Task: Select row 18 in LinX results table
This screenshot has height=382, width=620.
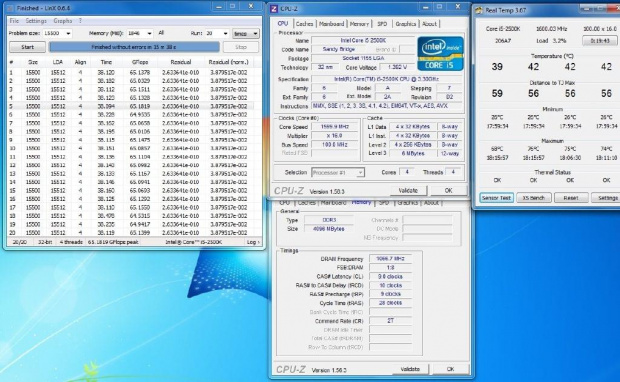Action: (x=130, y=216)
